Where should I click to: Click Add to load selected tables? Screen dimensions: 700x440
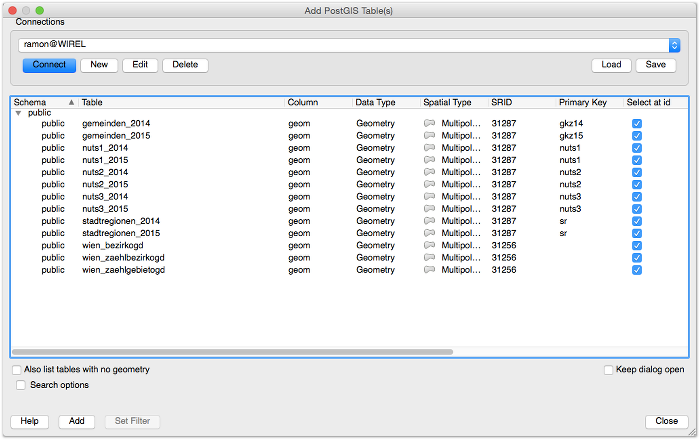[x=76, y=421]
